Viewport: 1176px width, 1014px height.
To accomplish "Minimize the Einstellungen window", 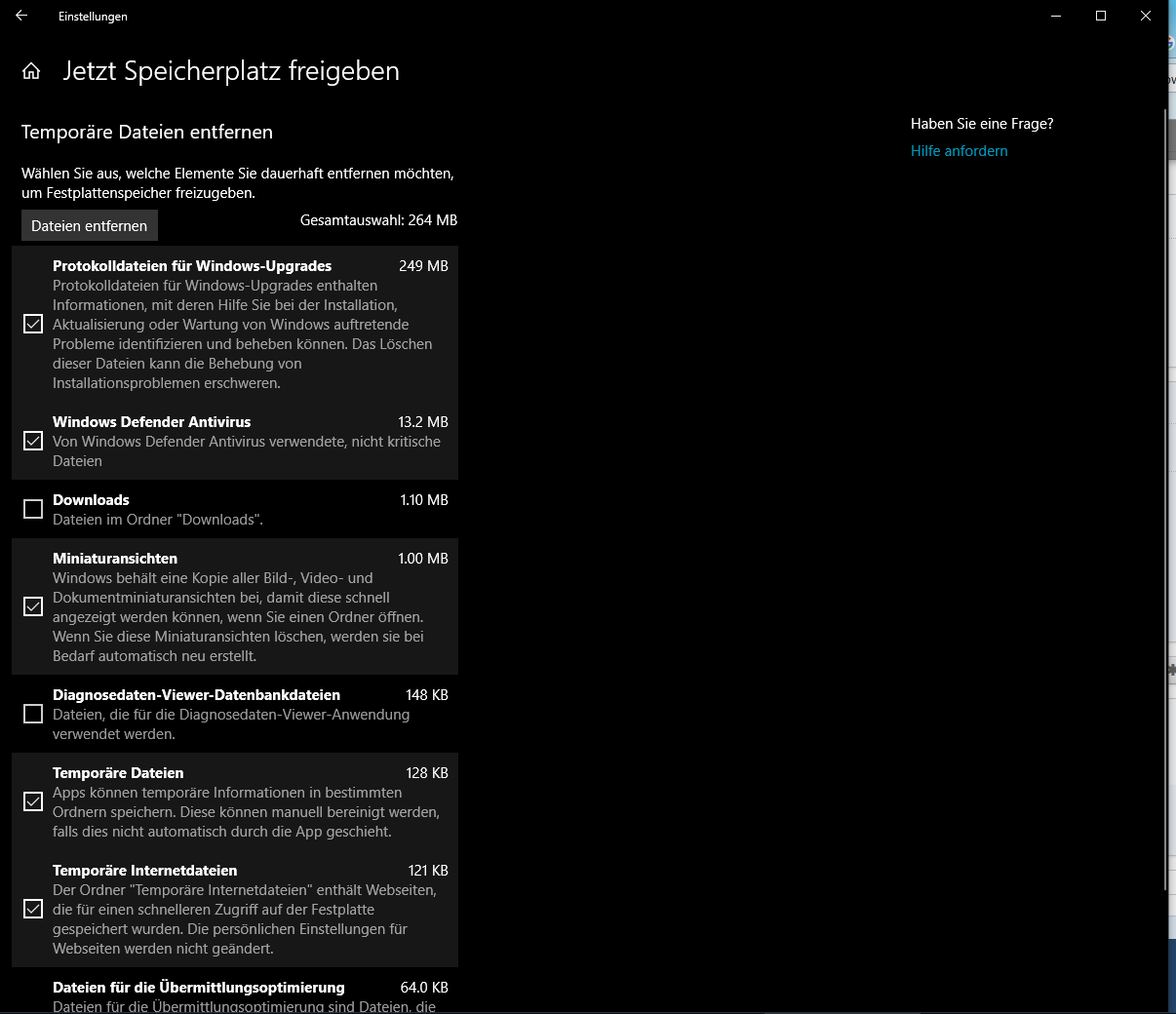I will coord(1056,16).
